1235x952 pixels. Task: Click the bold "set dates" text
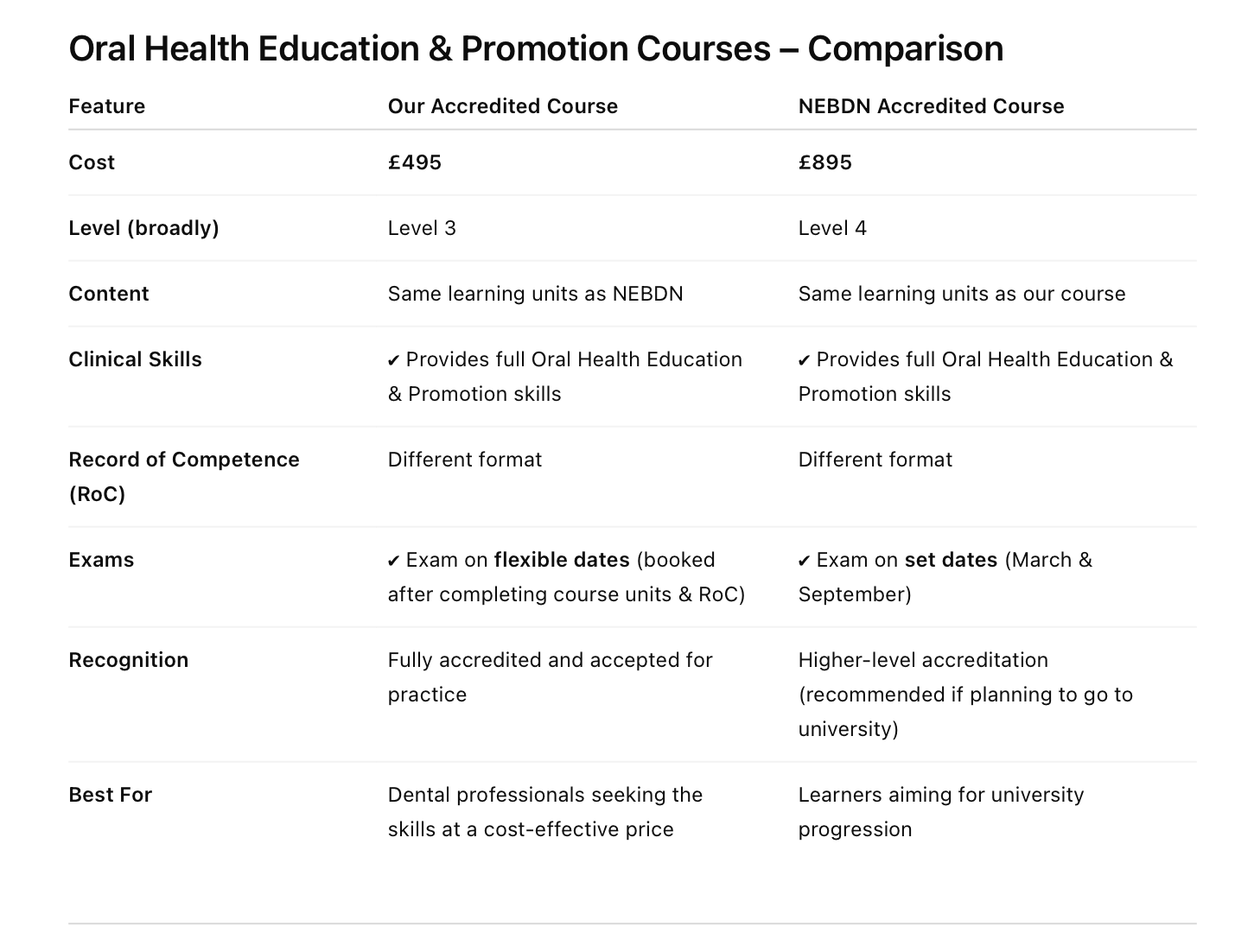click(951, 560)
